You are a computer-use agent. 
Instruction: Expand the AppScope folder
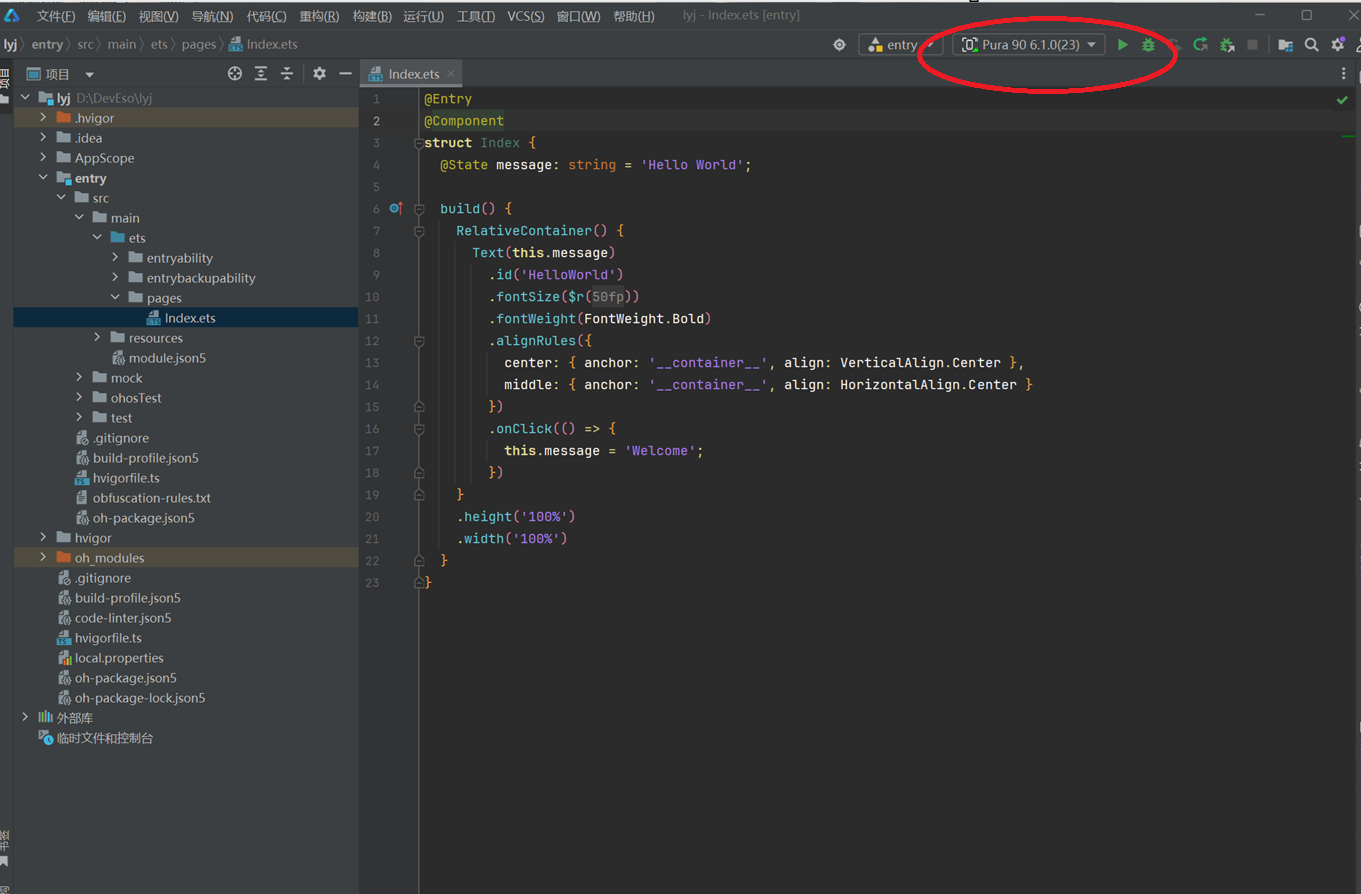click(x=43, y=158)
